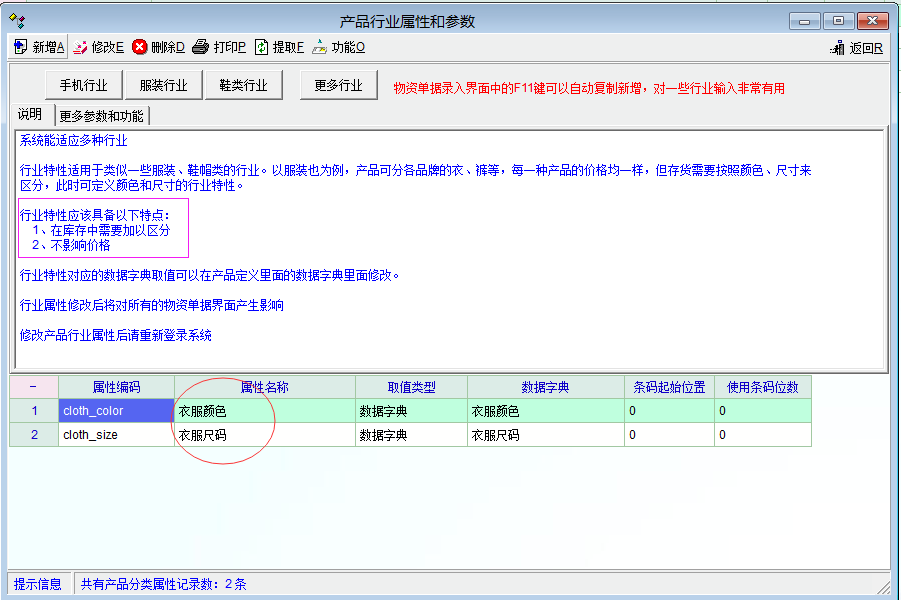Select the 手机行业 button
901x600 pixels.
click(x=84, y=85)
